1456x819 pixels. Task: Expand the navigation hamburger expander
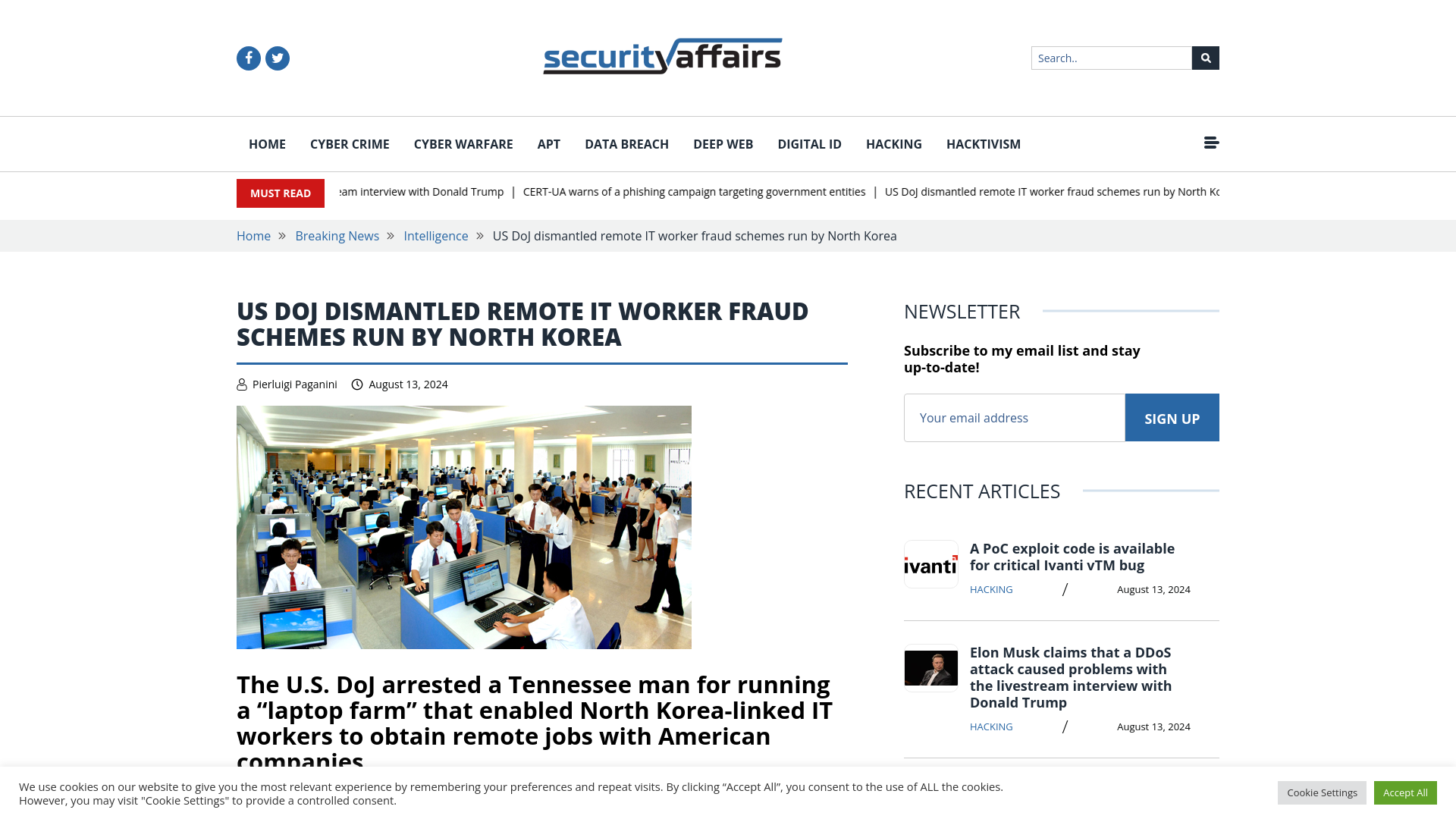1211,143
